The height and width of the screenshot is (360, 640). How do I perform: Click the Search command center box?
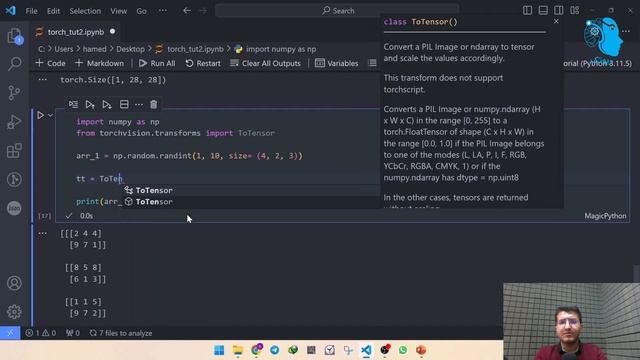click(338, 11)
